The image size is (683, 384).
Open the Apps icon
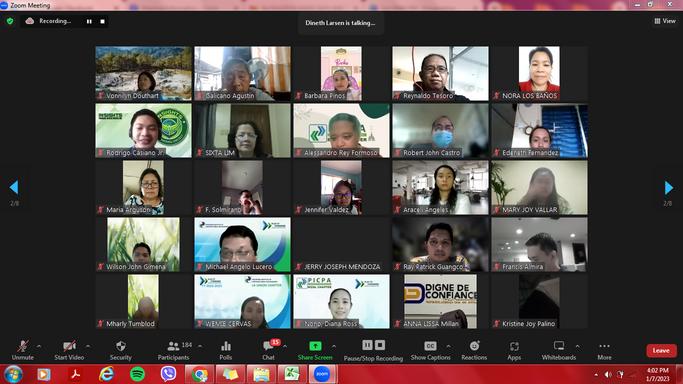point(514,346)
